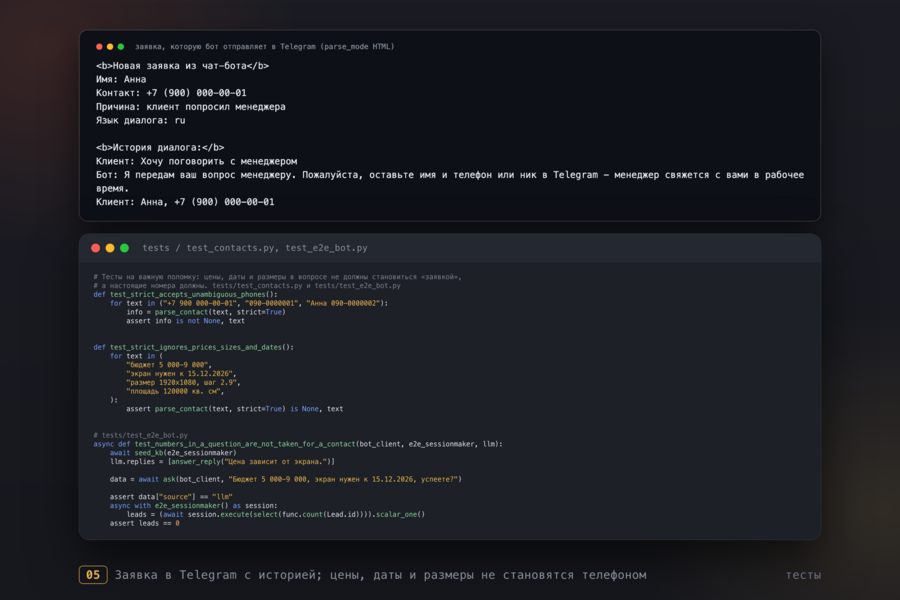Viewport: 900px width, 600px height.
Task: Click the line starting "llm.replies = [answer_reply"
Action: [x=223, y=462]
